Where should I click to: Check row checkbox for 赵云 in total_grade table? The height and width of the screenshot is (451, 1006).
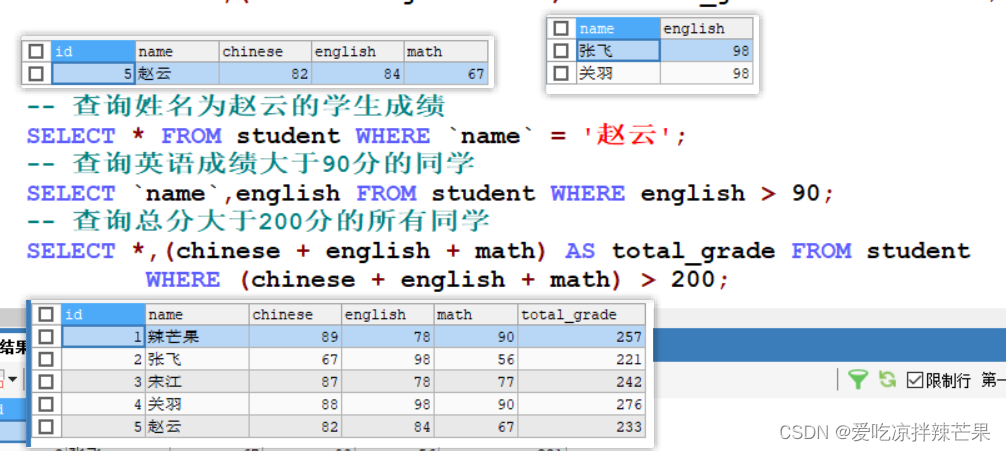[46, 427]
